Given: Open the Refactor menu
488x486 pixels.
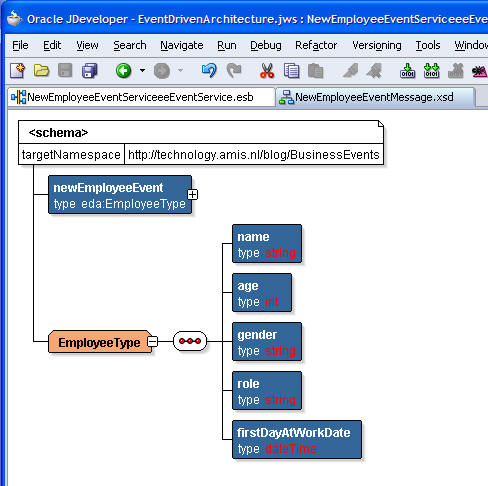Looking at the screenshot, I should pos(316,45).
